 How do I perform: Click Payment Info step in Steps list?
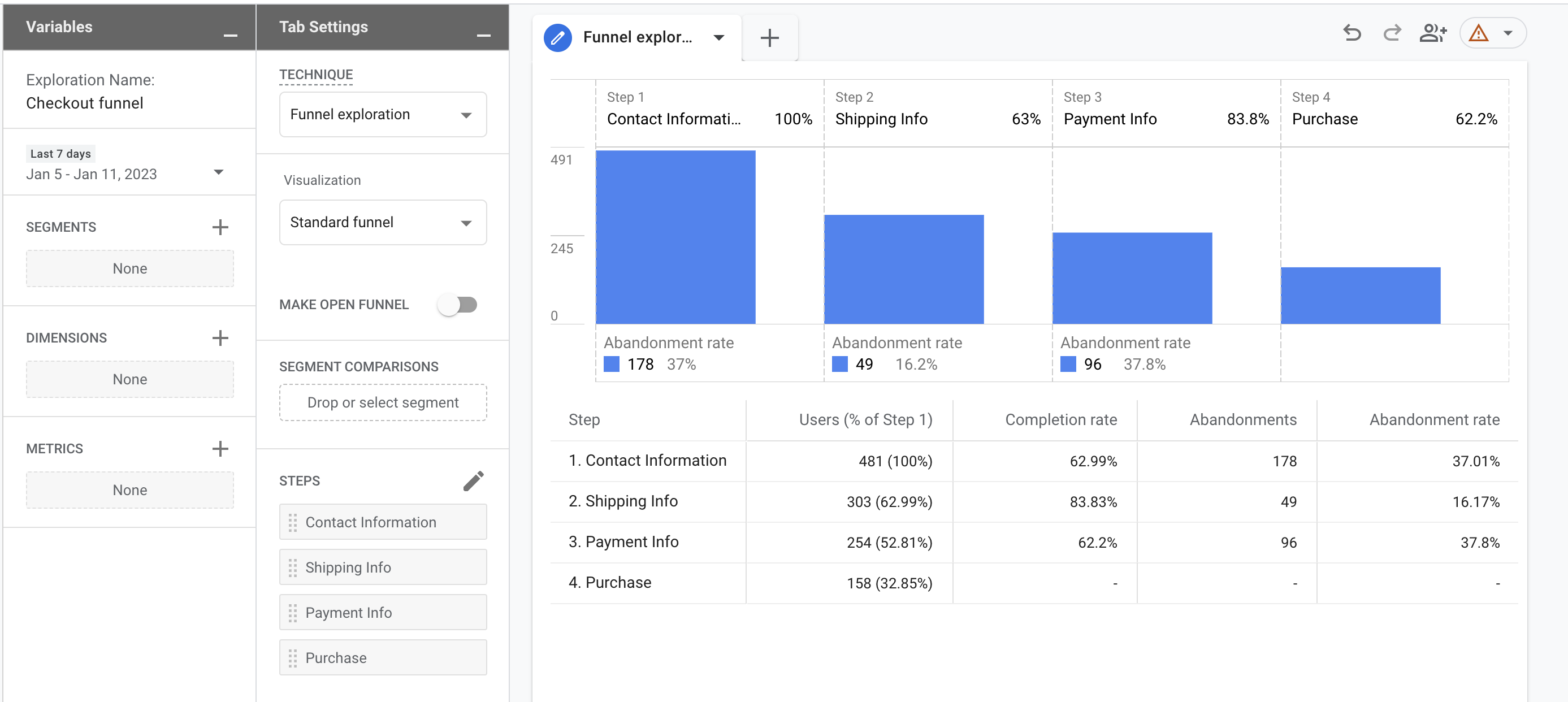click(383, 613)
